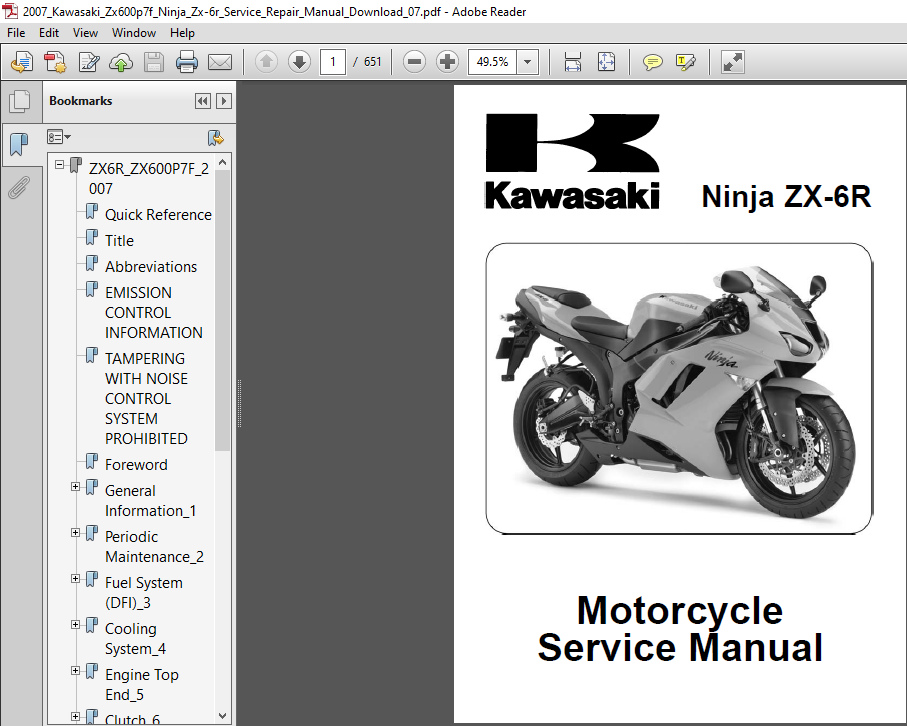Click the Save floppy disk icon
The width and height of the screenshot is (907, 726).
coord(154,62)
